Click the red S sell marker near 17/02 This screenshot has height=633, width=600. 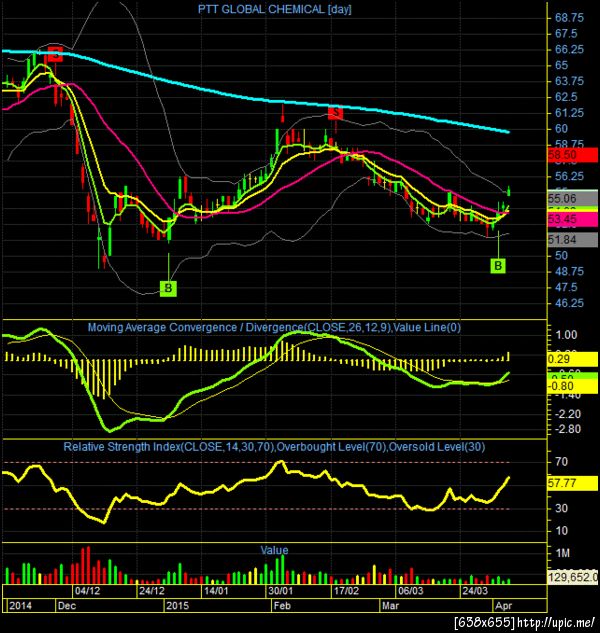point(335,112)
